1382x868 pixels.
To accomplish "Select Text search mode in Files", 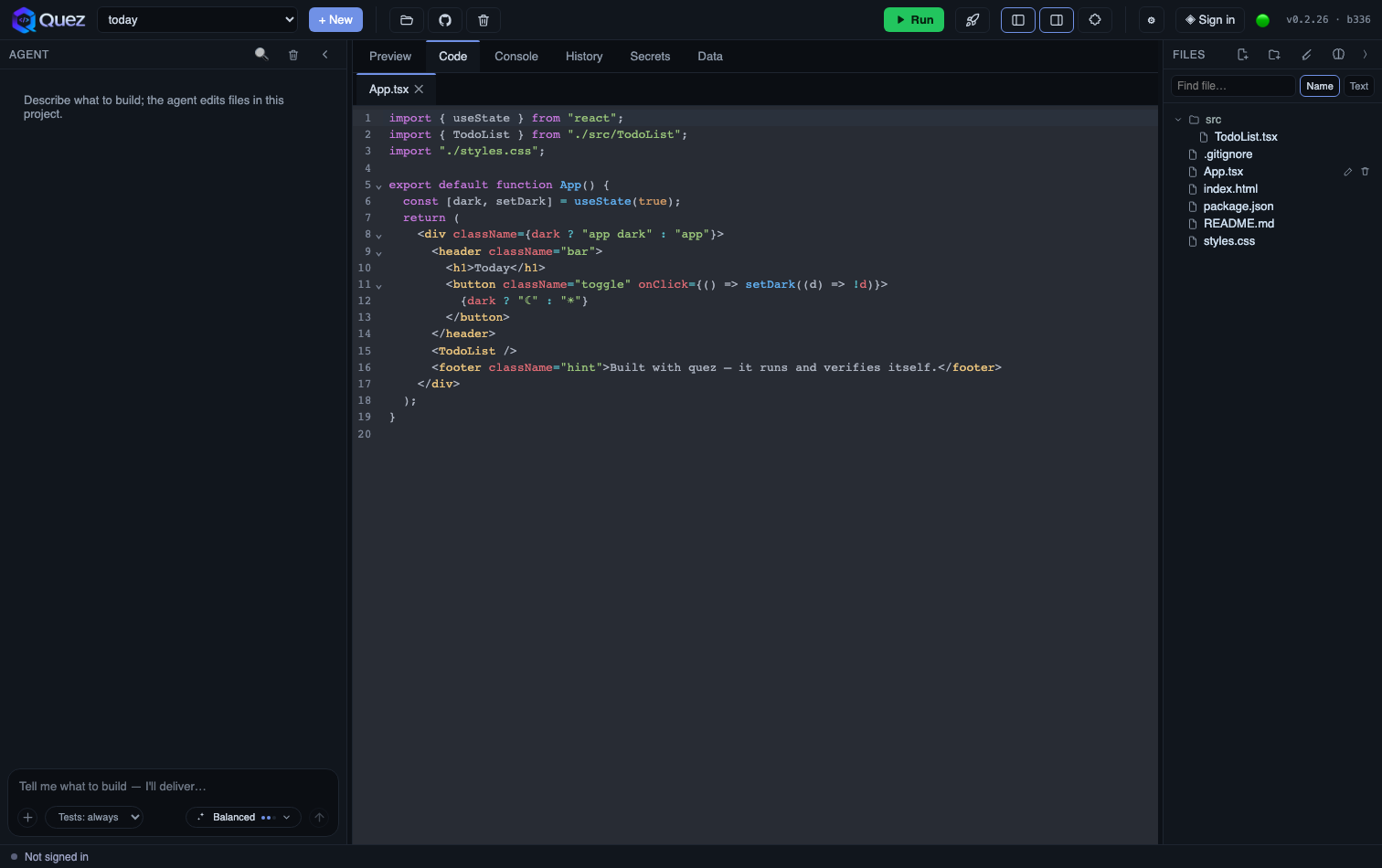I will [1359, 86].
